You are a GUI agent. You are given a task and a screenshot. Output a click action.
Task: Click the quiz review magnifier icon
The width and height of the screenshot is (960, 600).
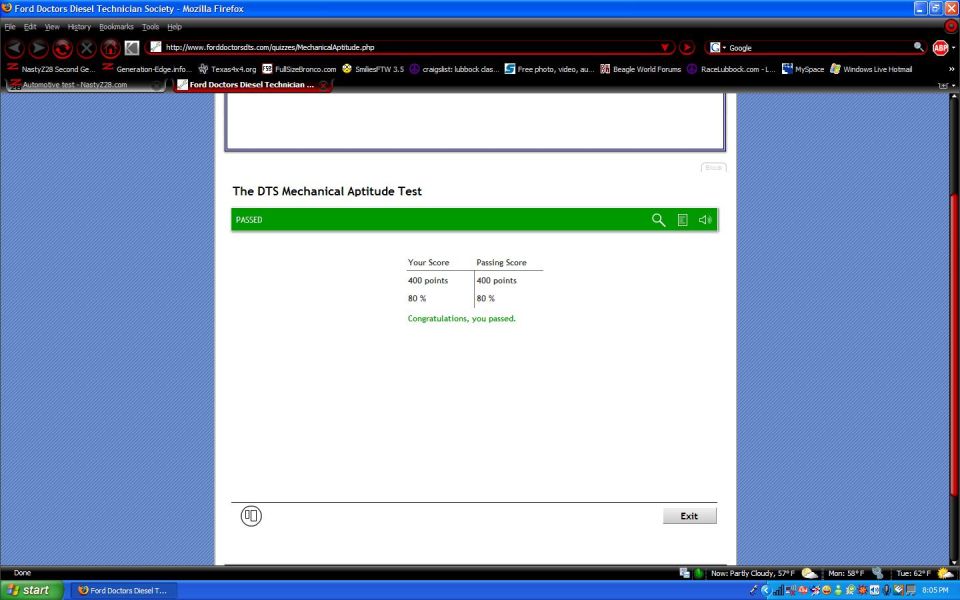658,220
